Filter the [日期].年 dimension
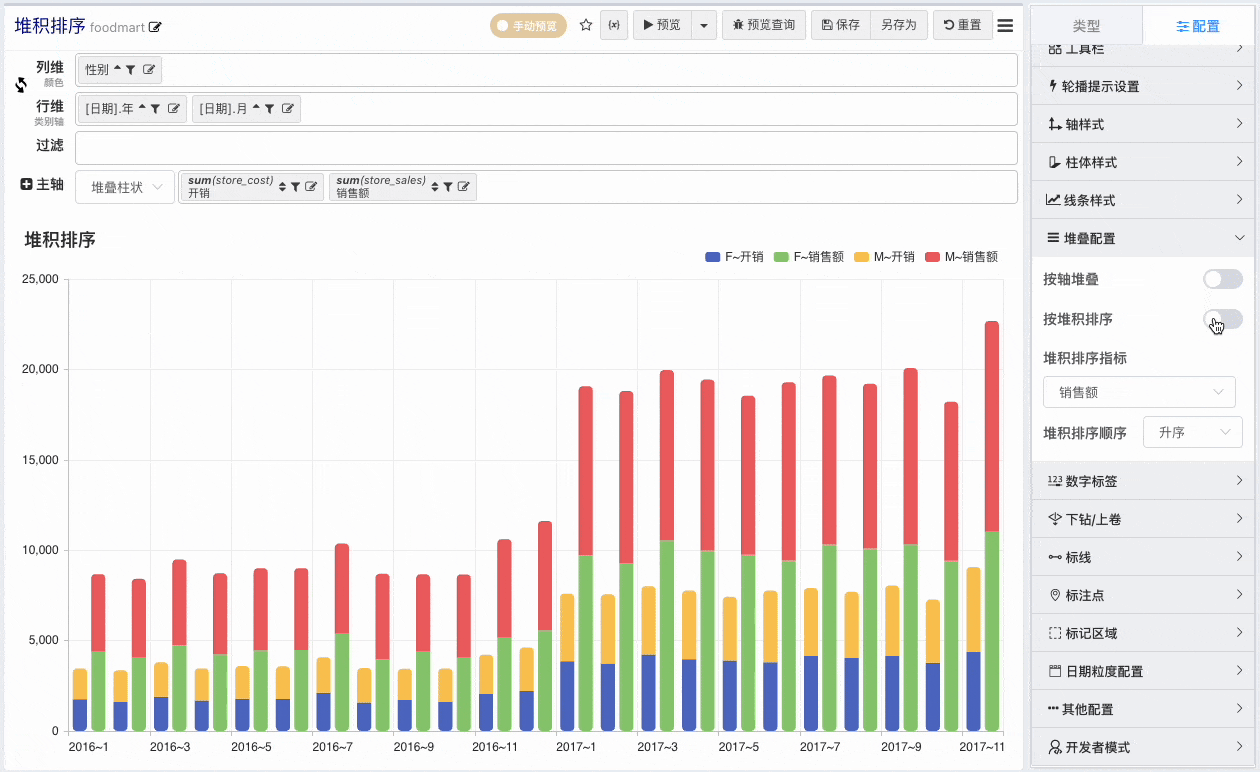 click(x=156, y=109)
